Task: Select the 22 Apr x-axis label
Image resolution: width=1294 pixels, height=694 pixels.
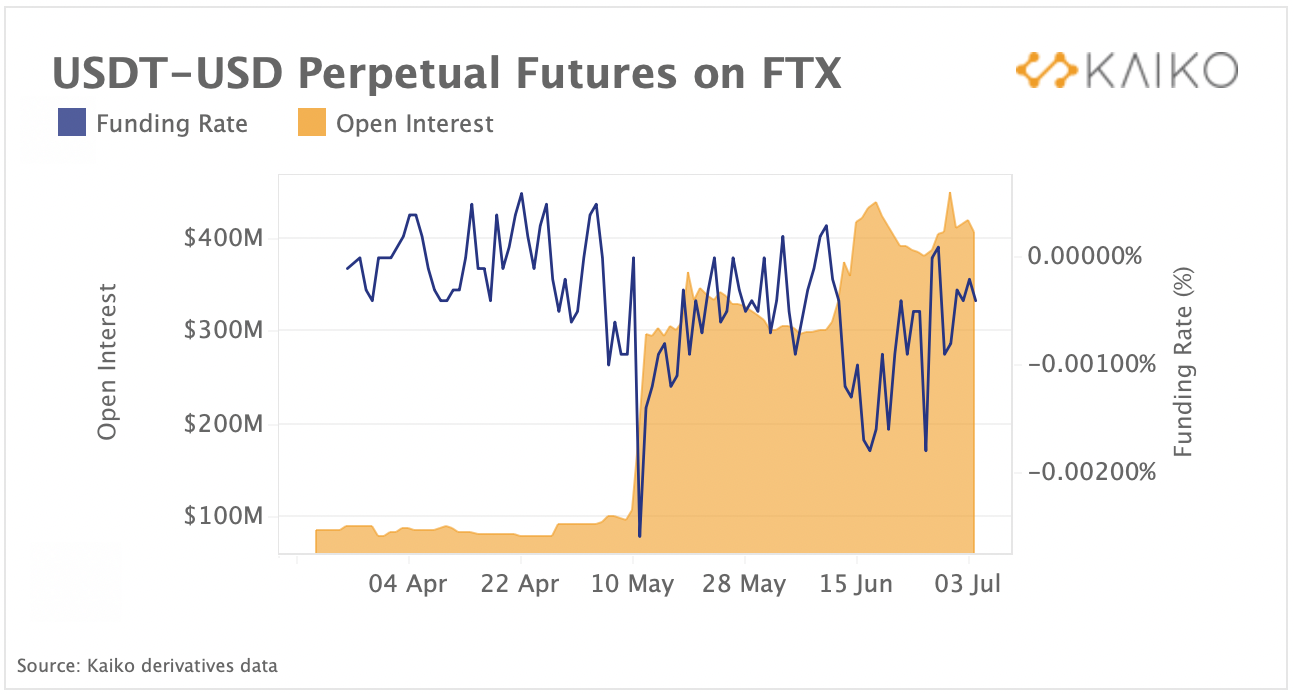Action: (x=520, y=584)
